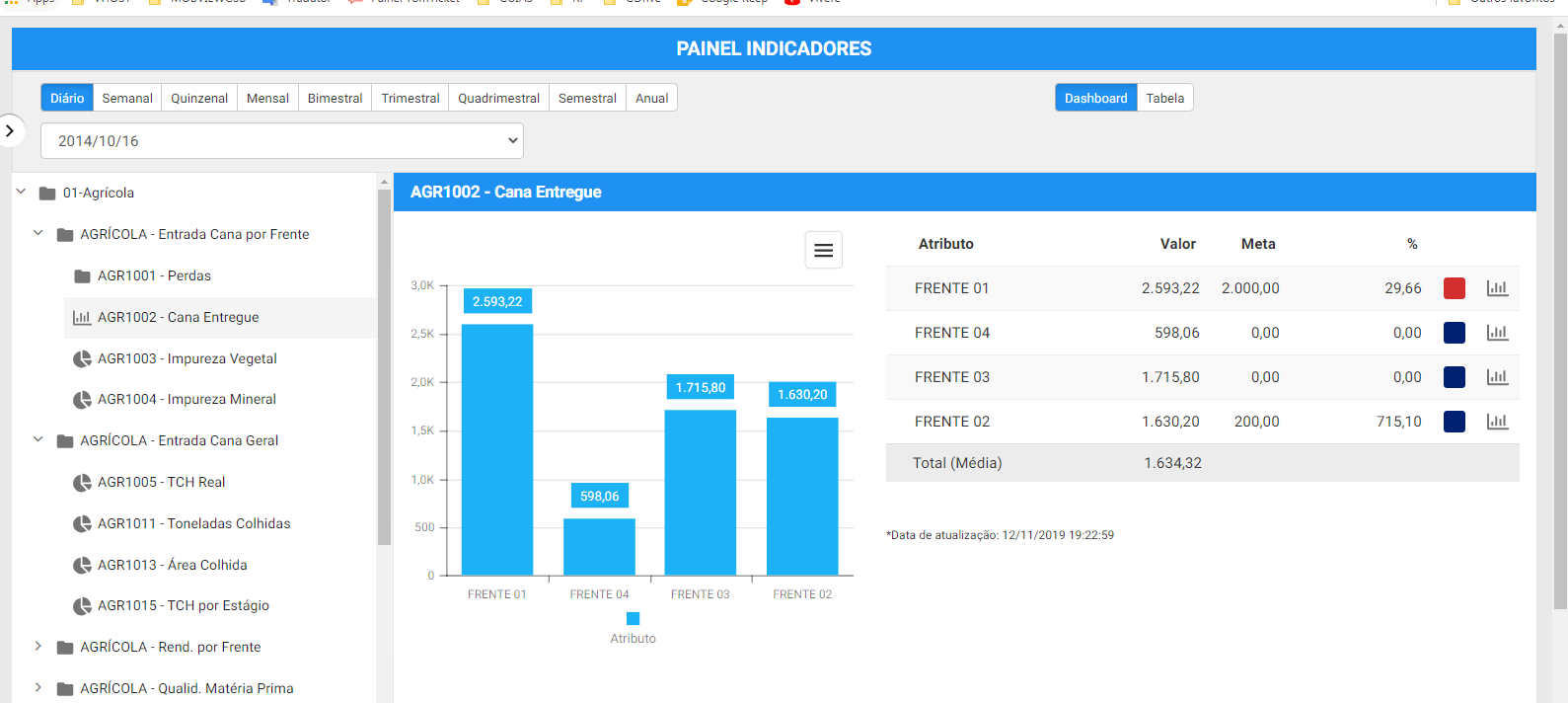Open the date dropdown 2014/10/16
Screen dimensions: 1568x703
pos(282,141)
